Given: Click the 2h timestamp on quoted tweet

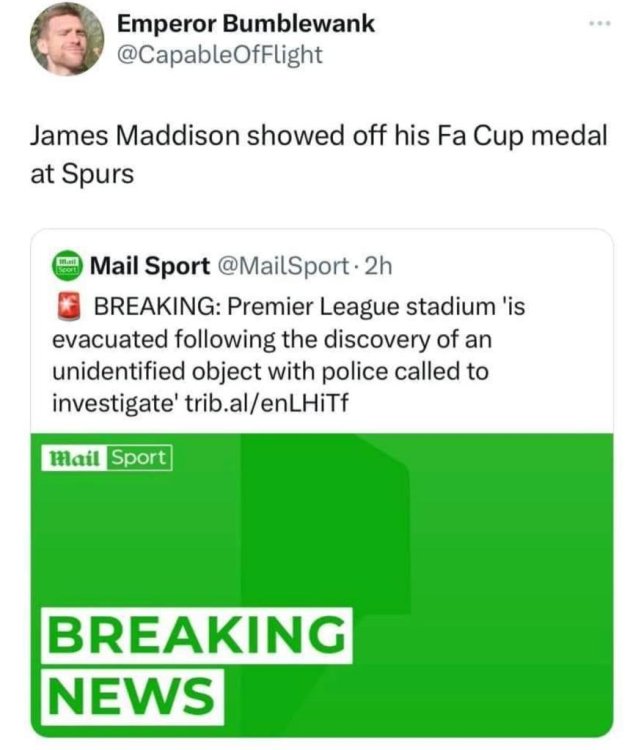Looking at the screenshot, I should 378,266.
